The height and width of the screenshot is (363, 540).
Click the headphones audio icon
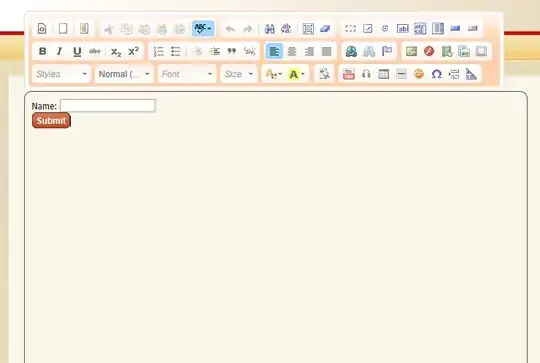pos(366,74)
